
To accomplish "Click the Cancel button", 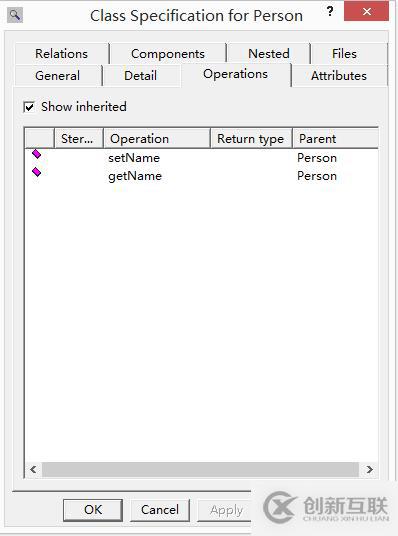I will pyautogui.click(x=160, y=510).
